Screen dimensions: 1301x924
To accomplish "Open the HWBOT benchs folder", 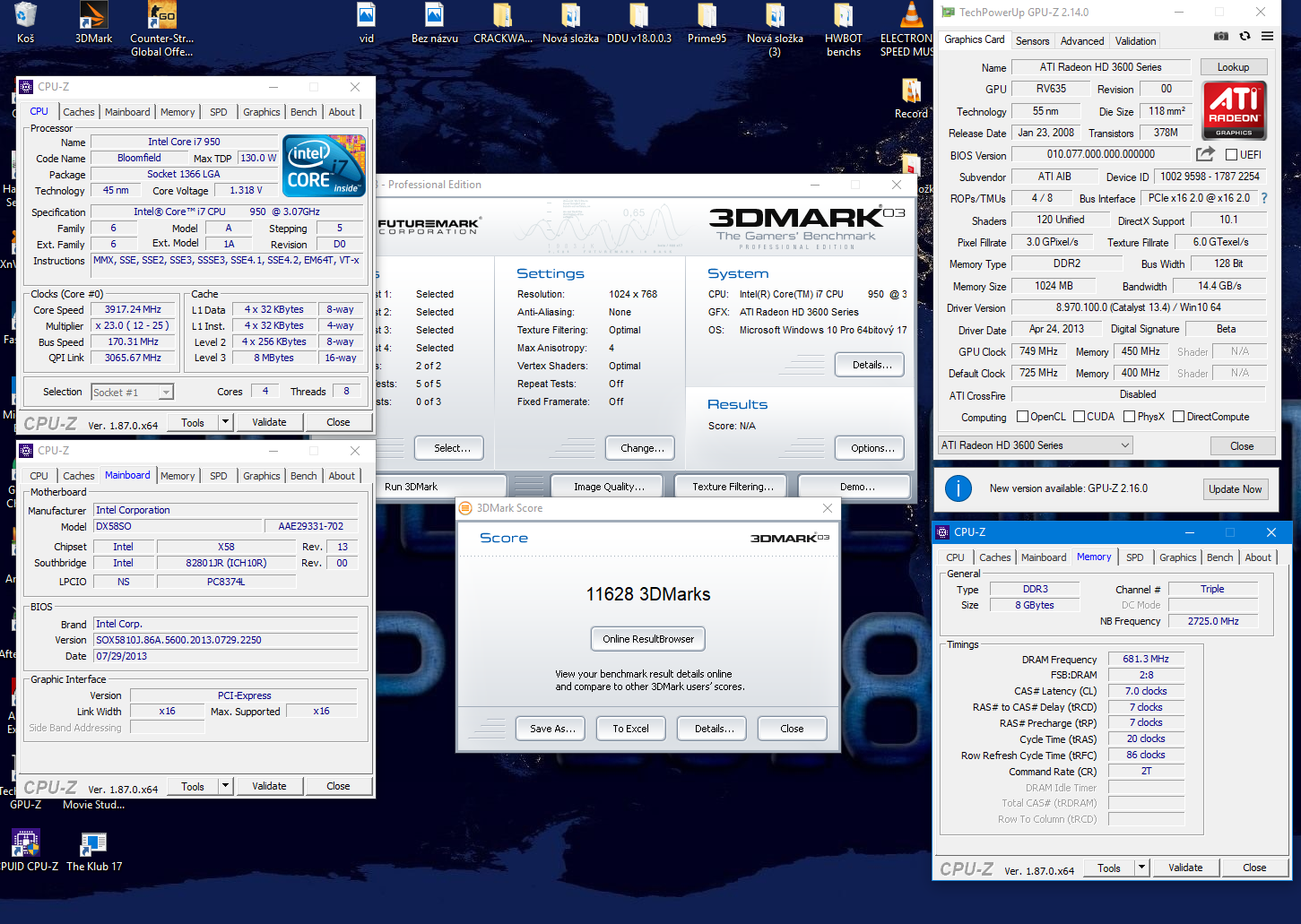I will (843, 29).
